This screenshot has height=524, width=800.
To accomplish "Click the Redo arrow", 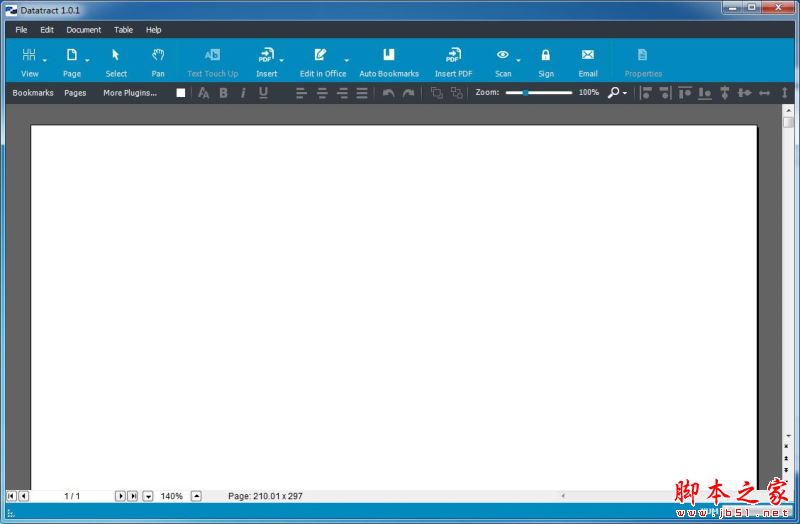I will pyautogui.click(x=408, y=93).
